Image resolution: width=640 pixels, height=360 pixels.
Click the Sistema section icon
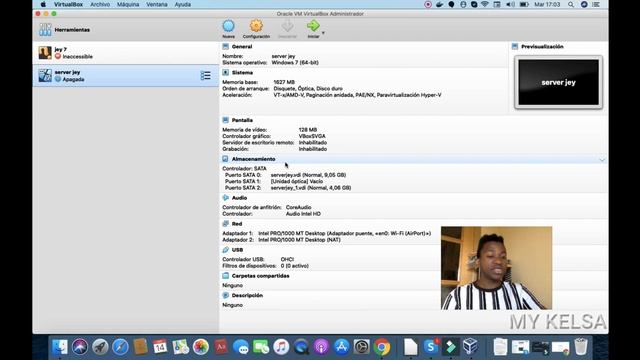coord(225,72)
